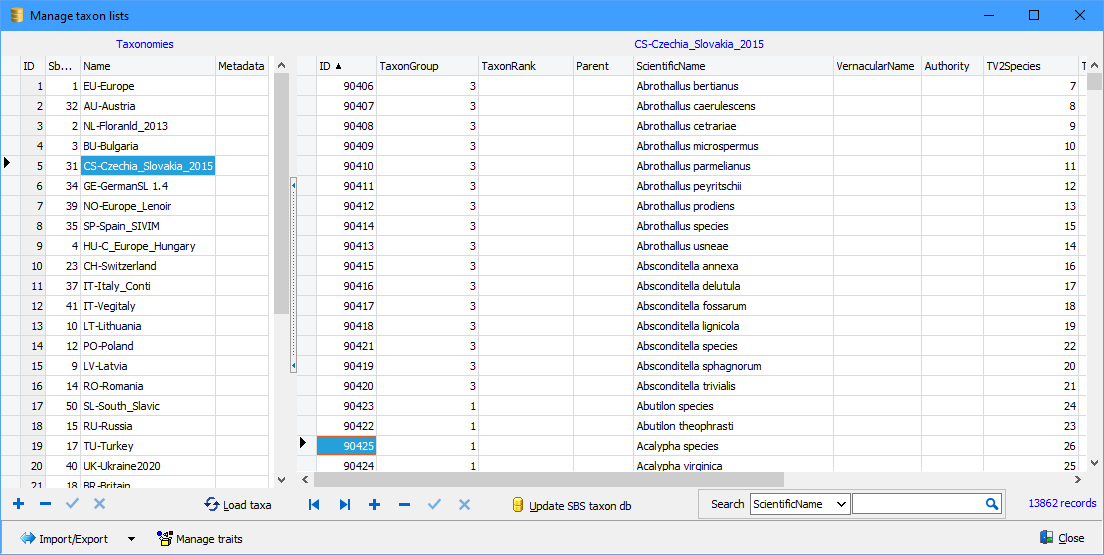Jump to the first taxon record

point(314,505)
